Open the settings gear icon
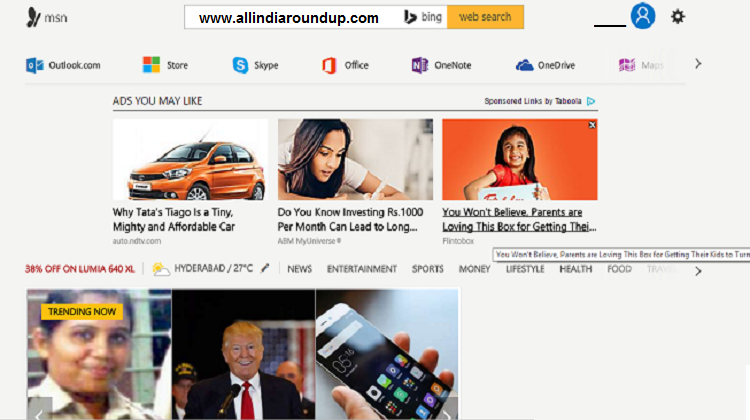This screenshot has height=420, width=750. [x=677, y=17]
